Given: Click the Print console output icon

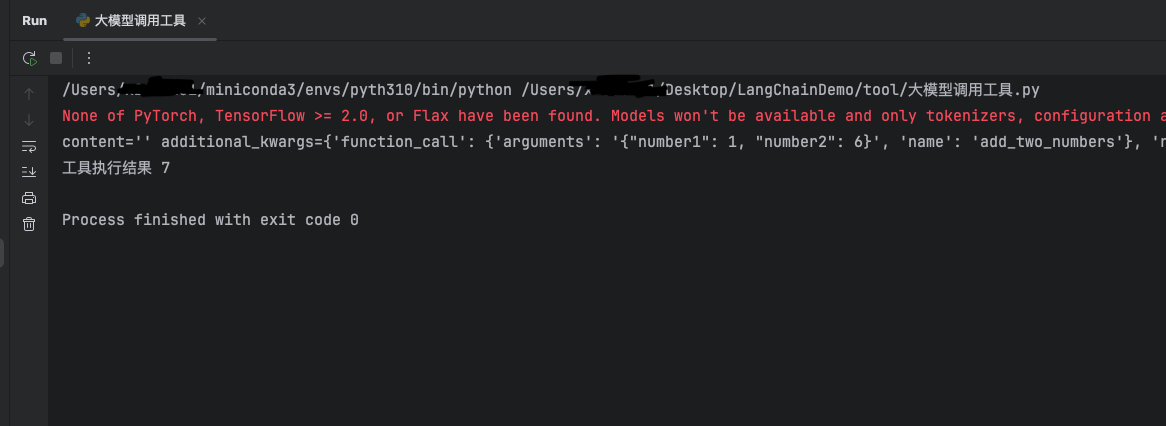Looking at the screenshot, I should tap(29, 198).
